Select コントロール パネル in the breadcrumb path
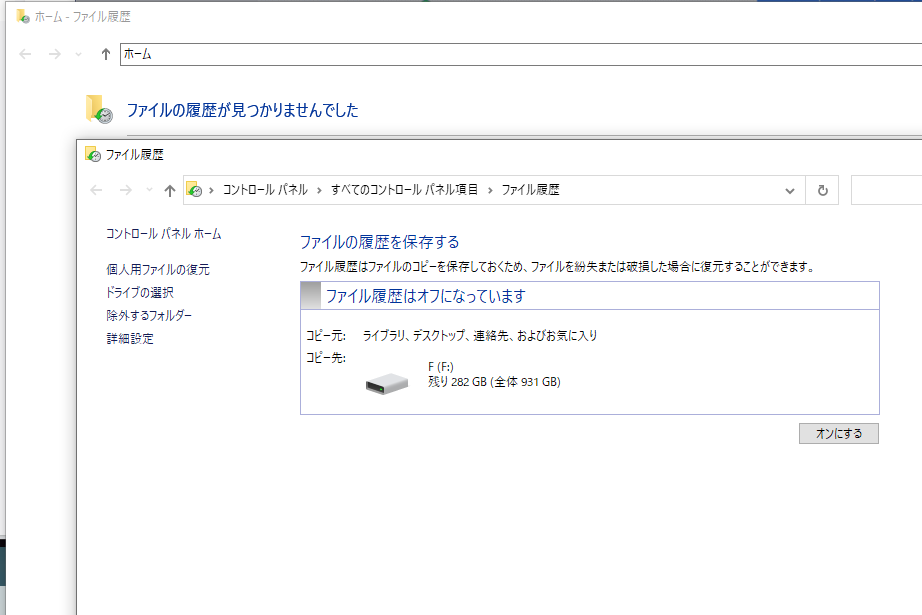Screen dimensions: 922x615 (x=264, y=190)
